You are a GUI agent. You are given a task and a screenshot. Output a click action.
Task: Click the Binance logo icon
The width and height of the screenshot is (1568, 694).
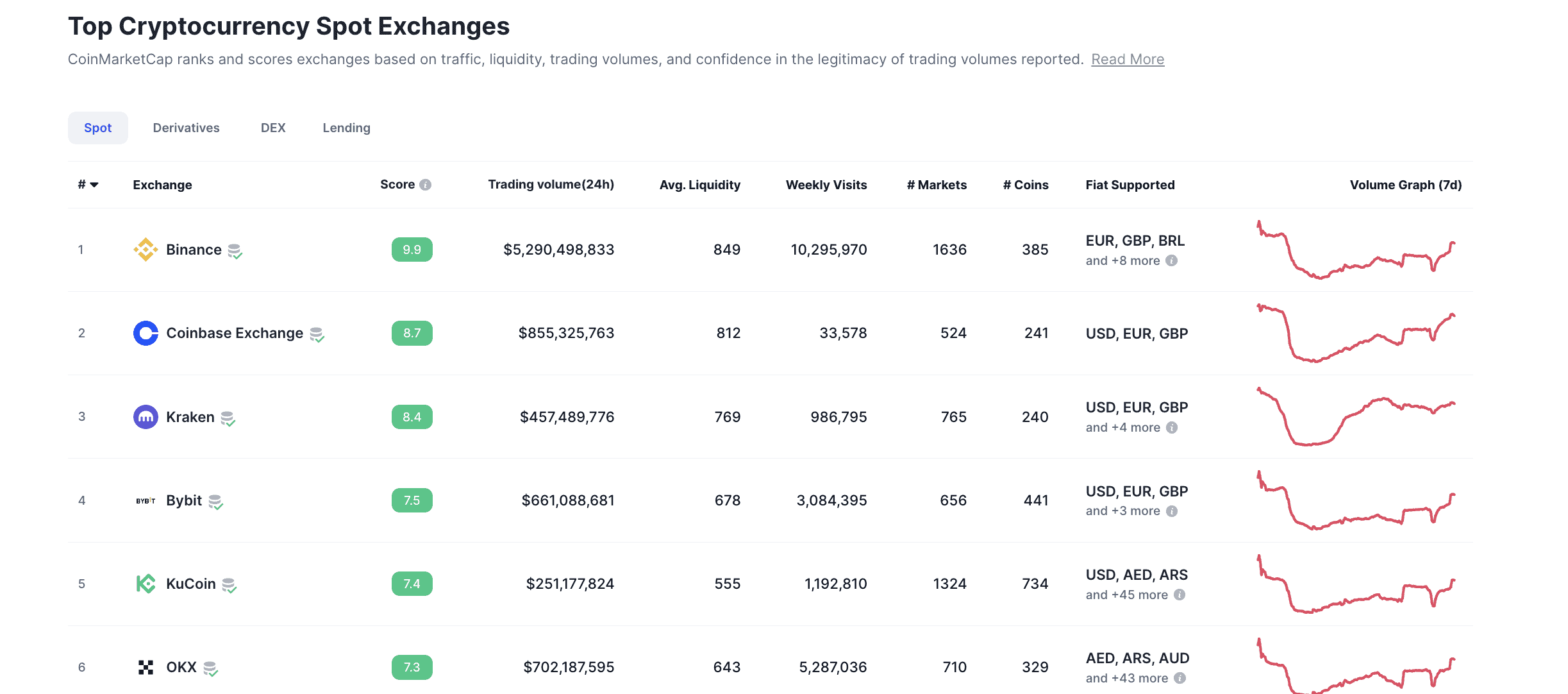tap(146, 250)
